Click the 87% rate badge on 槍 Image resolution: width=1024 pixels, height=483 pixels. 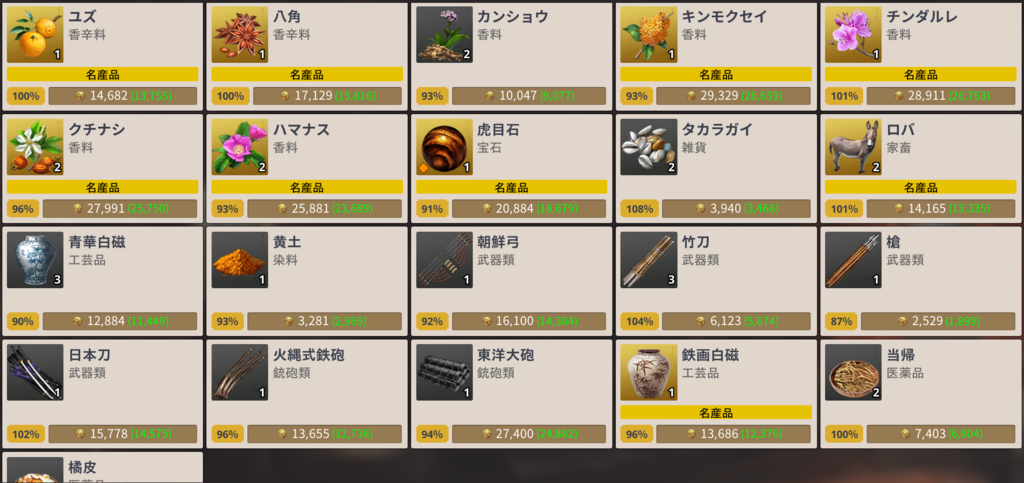(x=840, y=321)
